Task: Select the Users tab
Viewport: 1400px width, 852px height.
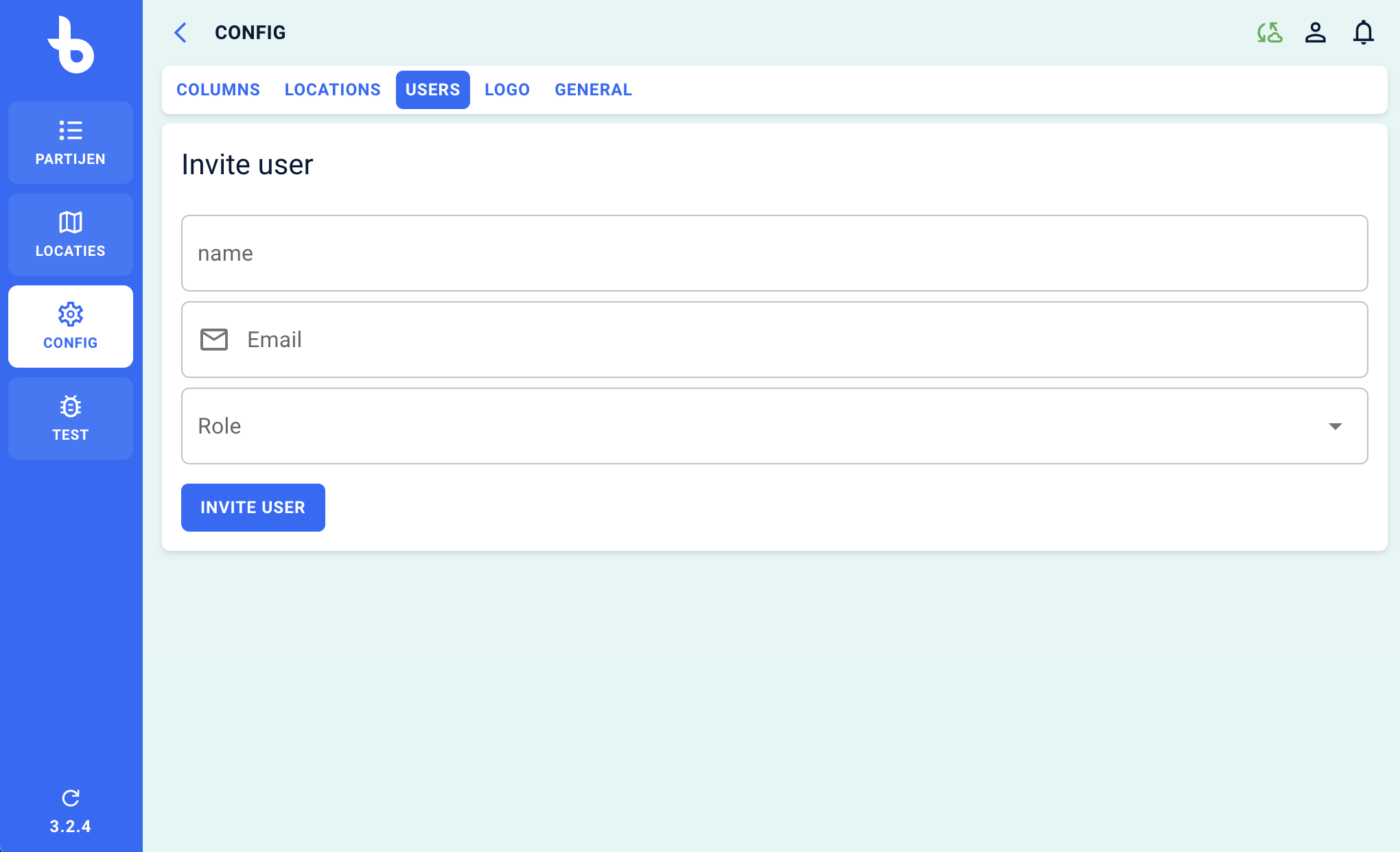Action: [433, 90]
